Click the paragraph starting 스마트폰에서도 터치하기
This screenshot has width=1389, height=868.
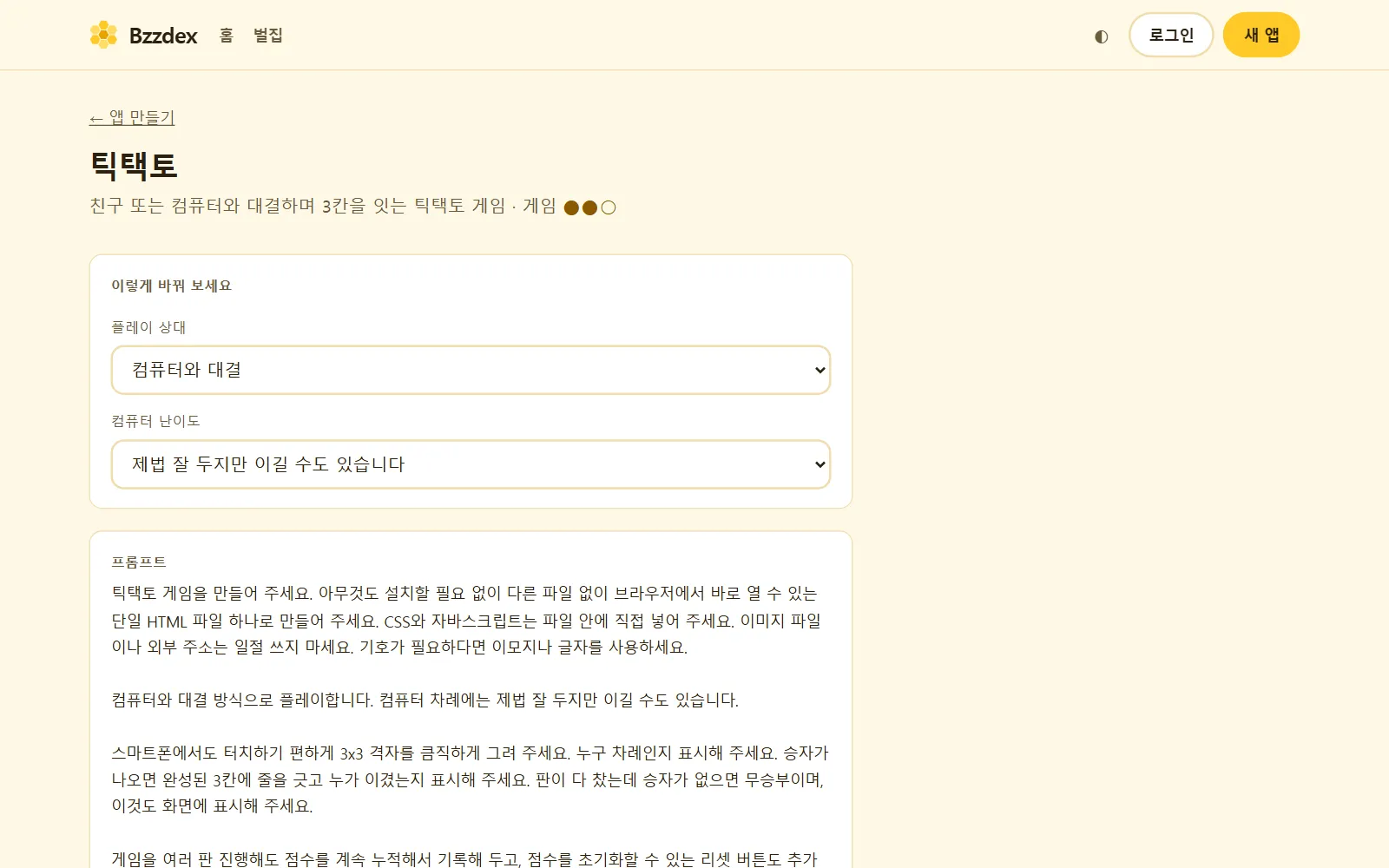coord(470,779)
